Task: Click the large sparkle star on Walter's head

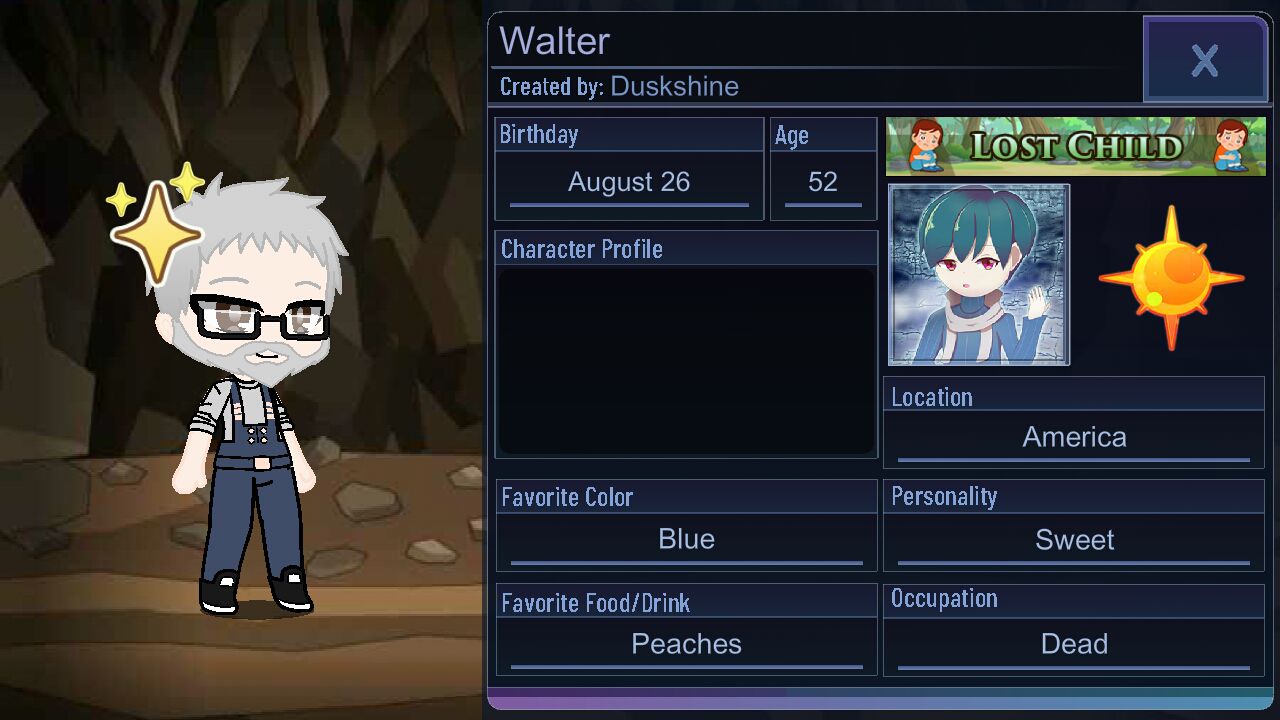Action: 156,233
